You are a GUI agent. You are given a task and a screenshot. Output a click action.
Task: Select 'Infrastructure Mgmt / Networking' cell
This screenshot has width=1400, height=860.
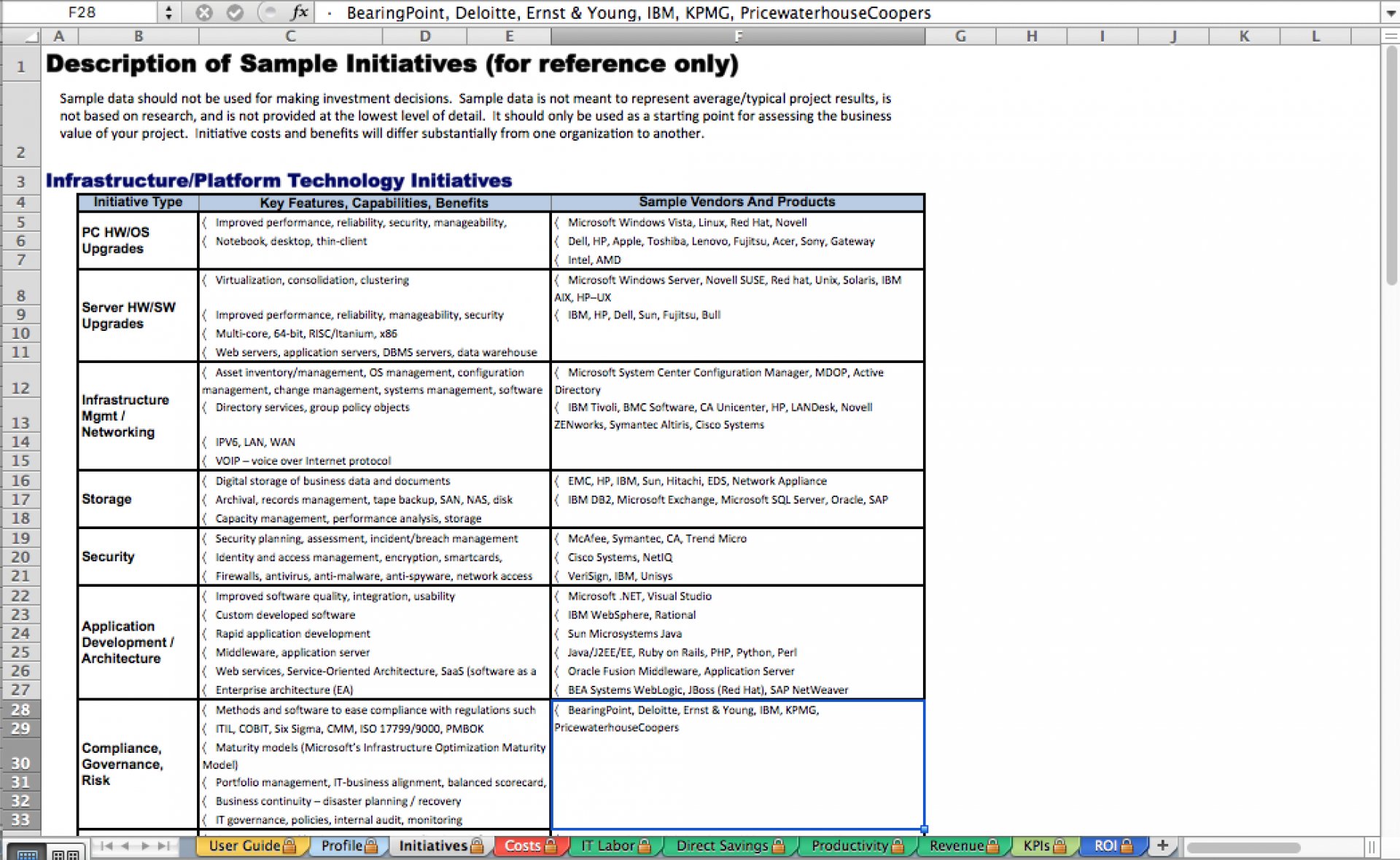point(138,415)
